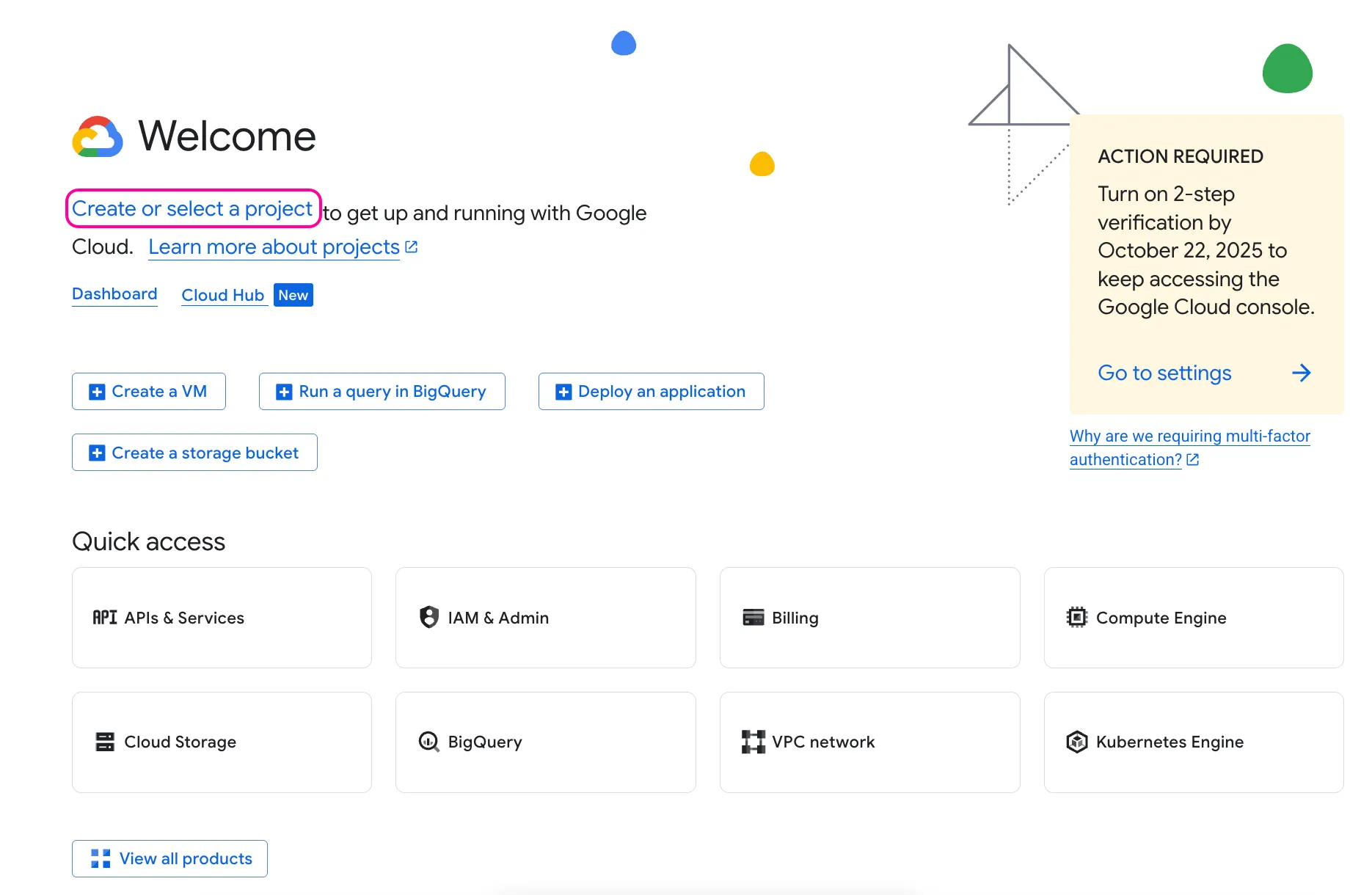Open the Cloud Hub link

click(223, 295)
